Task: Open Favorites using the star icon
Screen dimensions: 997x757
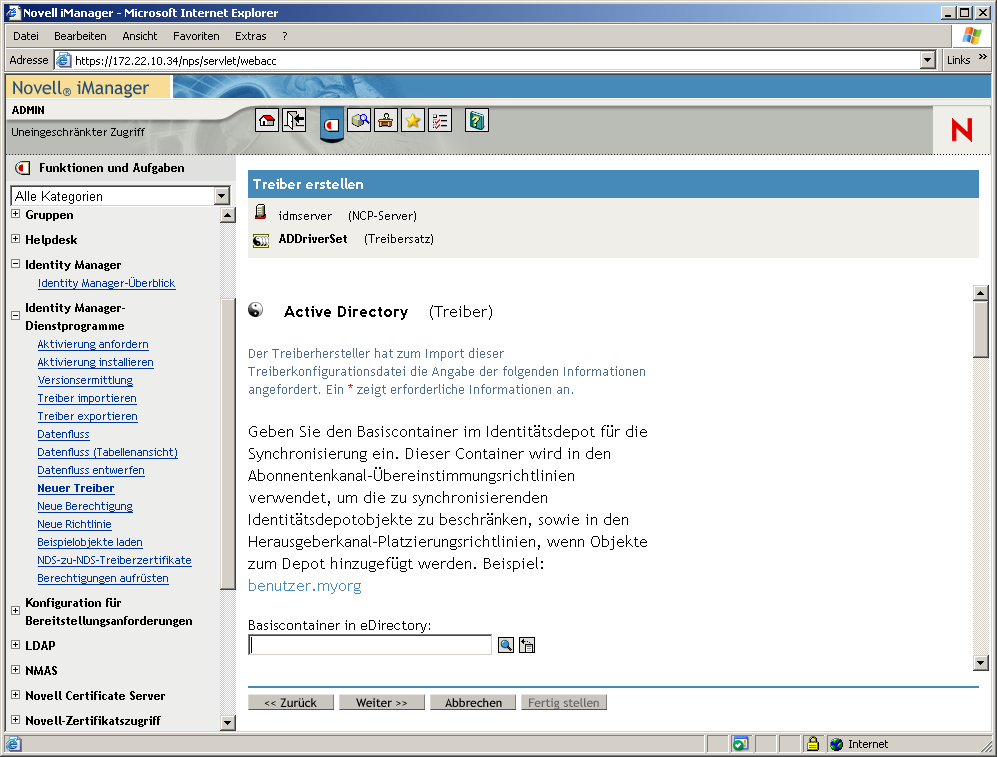Action: [x=412, y=119]
